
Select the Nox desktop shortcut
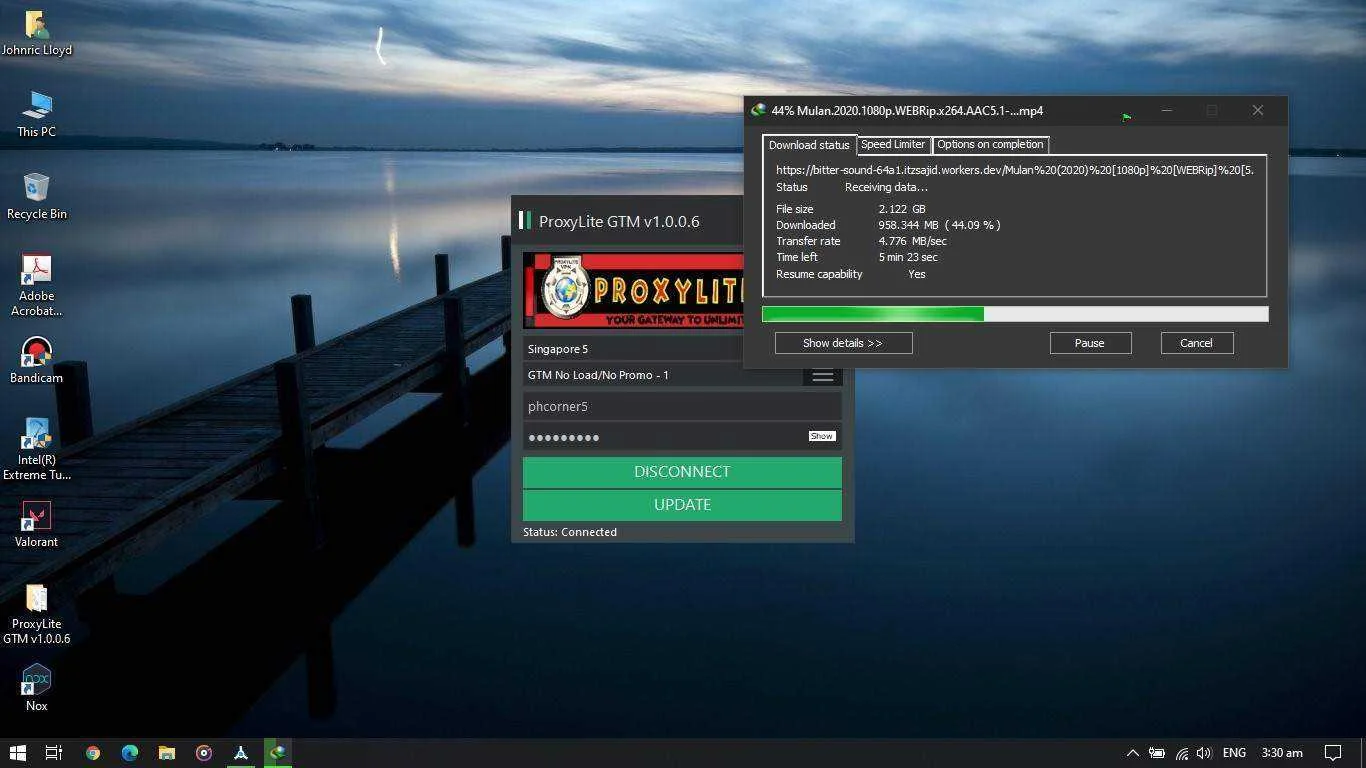37,688
